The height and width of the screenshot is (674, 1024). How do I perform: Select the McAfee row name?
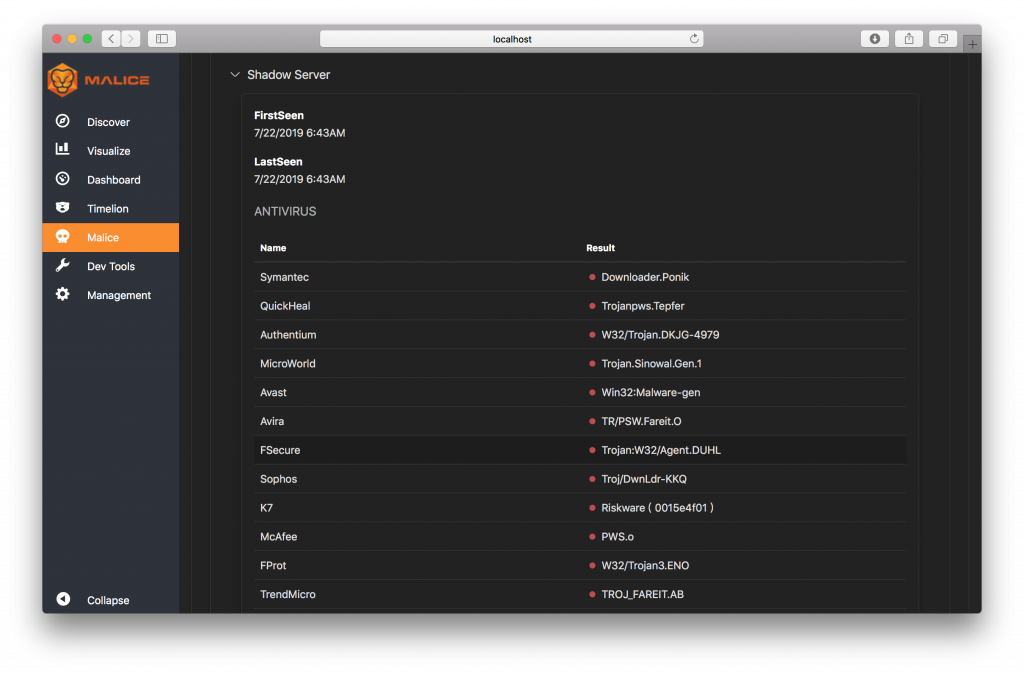278,536
